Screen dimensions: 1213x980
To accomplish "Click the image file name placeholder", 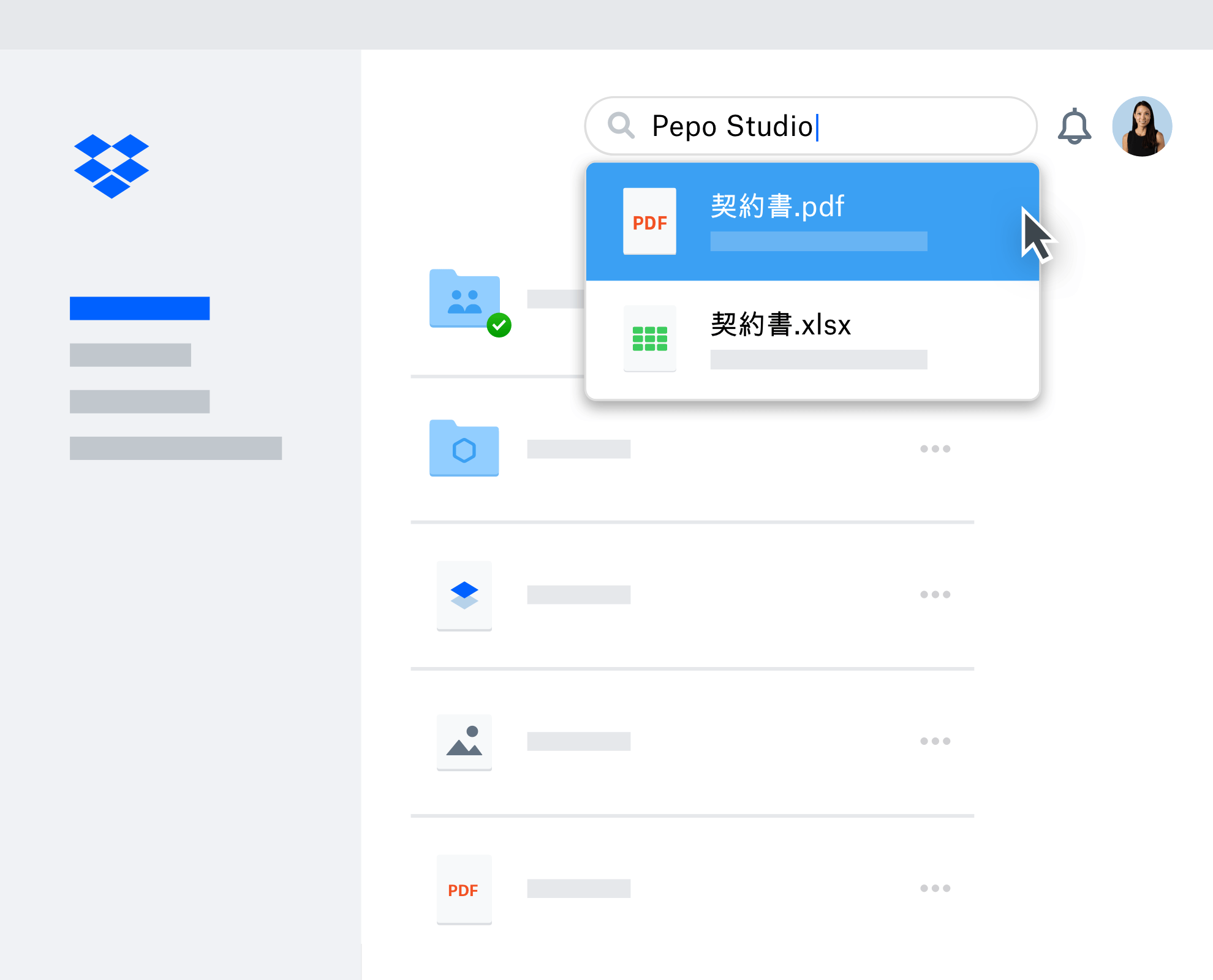I will pyautogui.click(x=579, y=741).
